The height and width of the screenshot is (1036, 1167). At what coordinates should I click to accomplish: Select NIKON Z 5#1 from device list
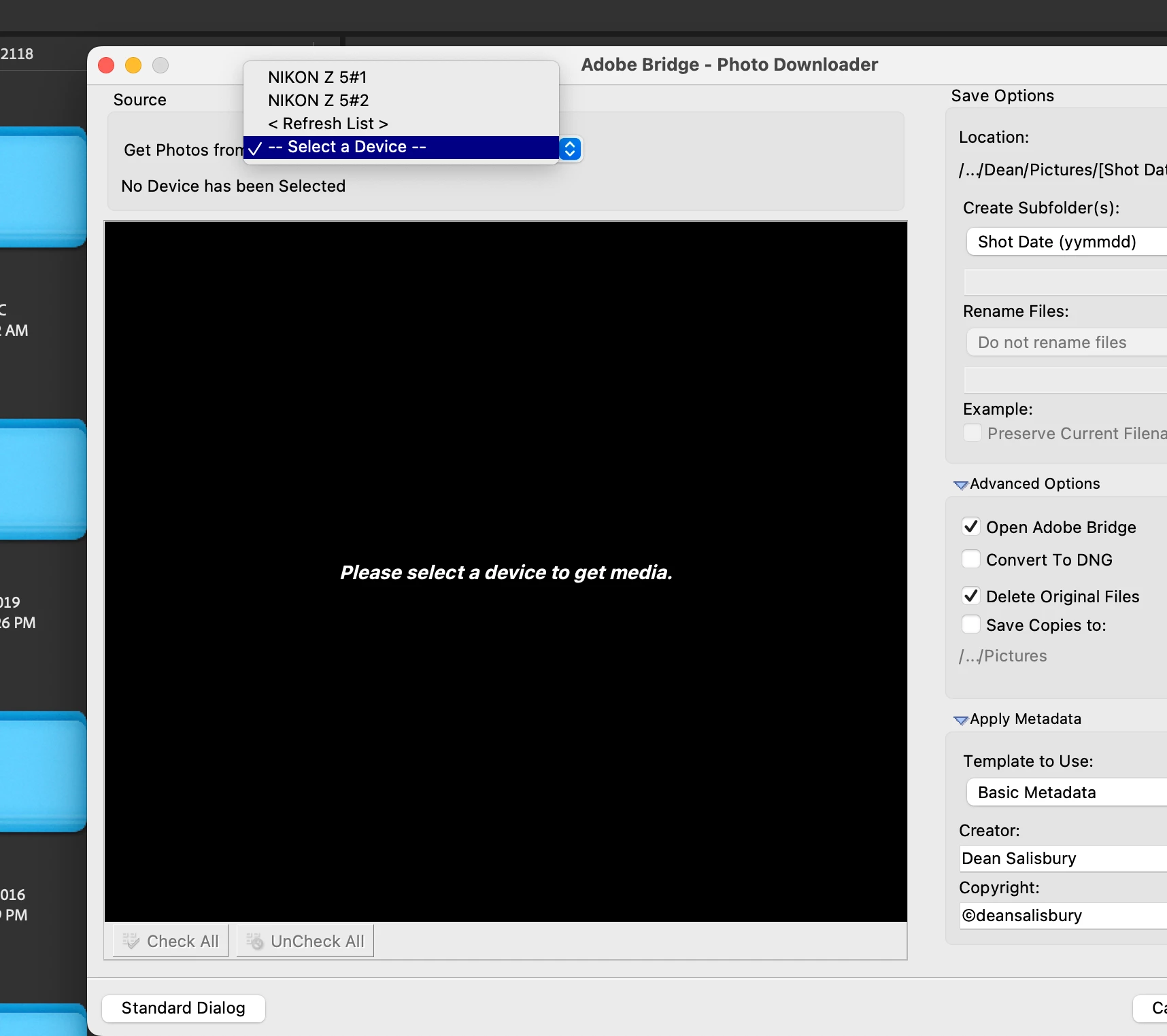click(x=401, y=77)
